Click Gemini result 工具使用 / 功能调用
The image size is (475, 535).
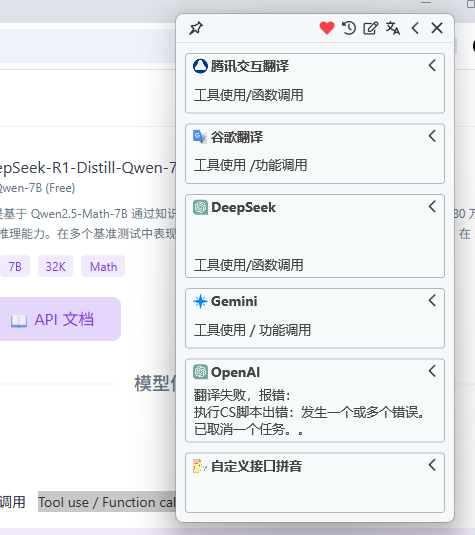(252, 330)
